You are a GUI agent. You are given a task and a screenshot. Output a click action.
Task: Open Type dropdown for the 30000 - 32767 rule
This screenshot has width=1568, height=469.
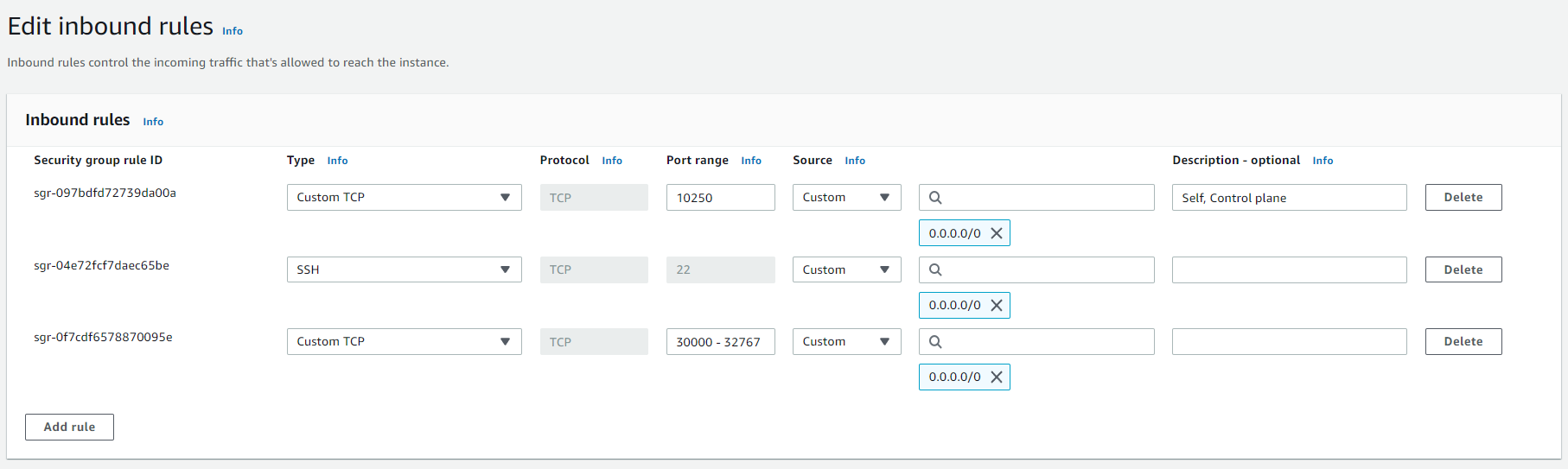click(x=404, y=342)
